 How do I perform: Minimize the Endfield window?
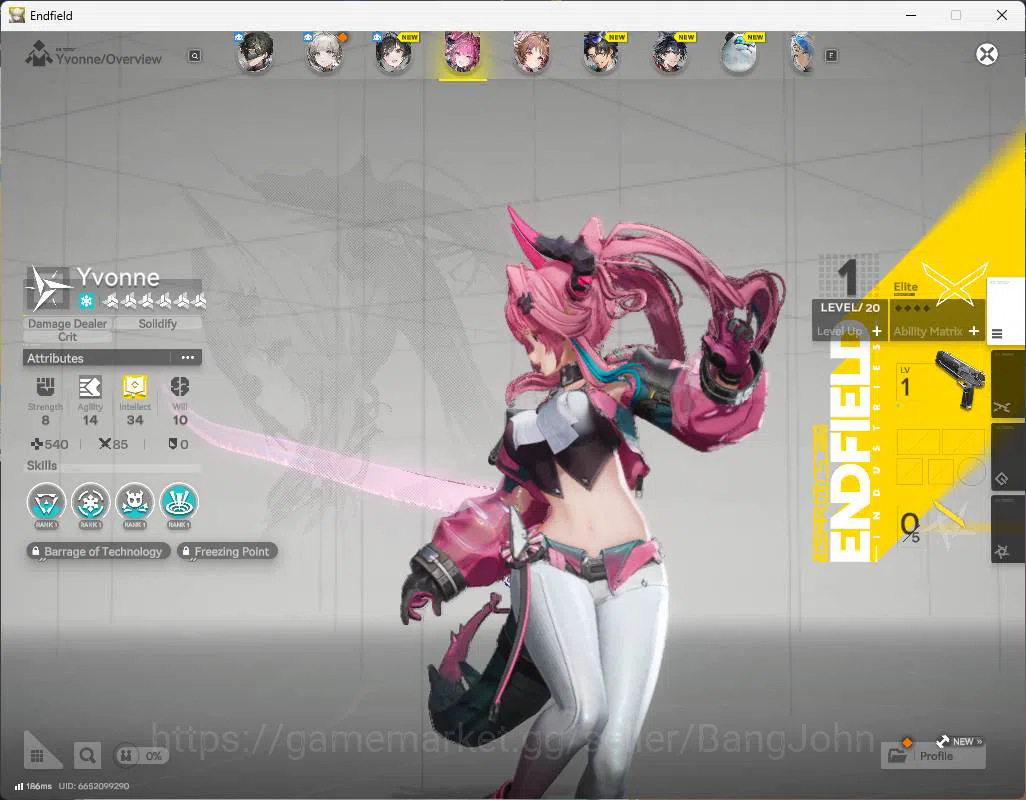click(910, 15)
